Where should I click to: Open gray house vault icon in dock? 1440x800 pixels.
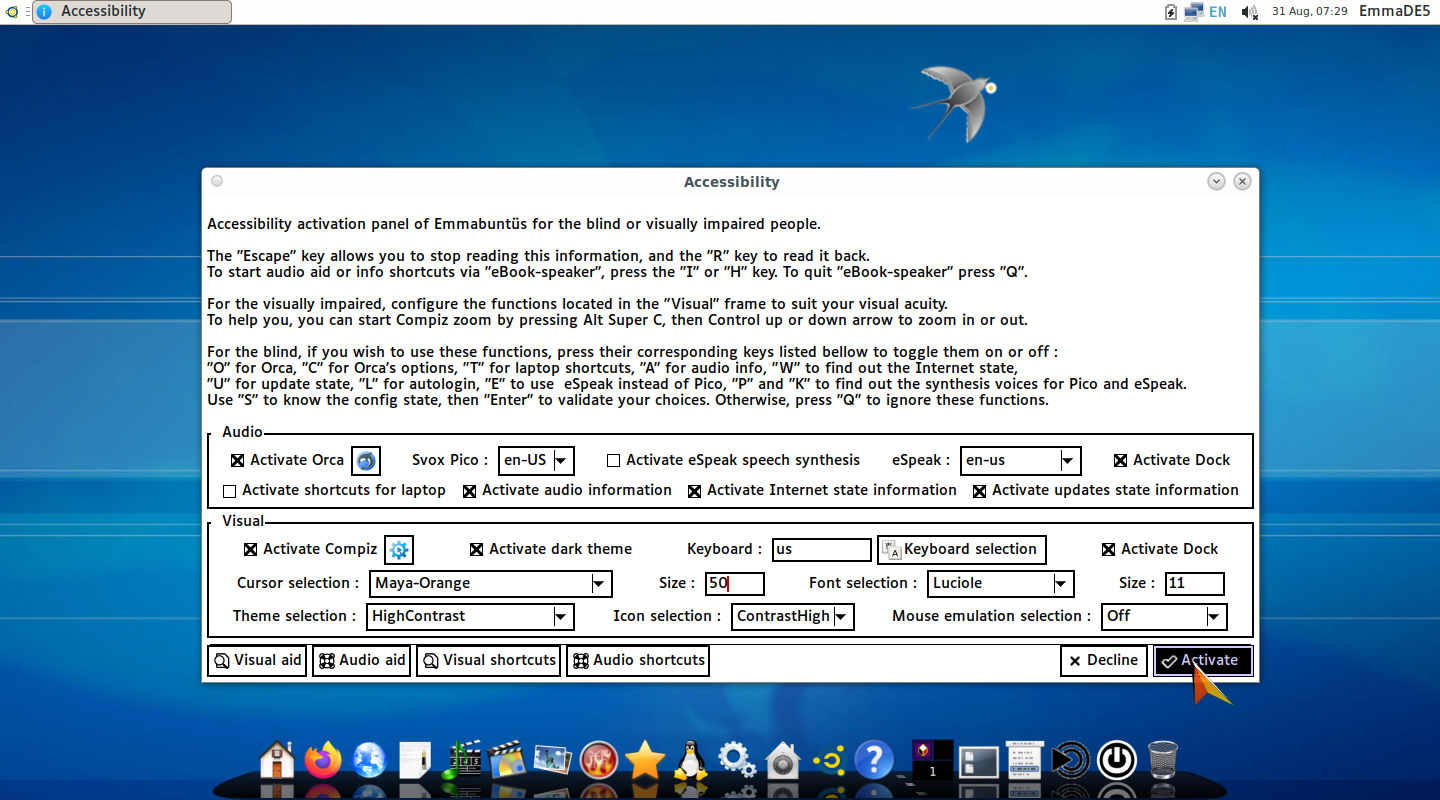coord(783,761)
